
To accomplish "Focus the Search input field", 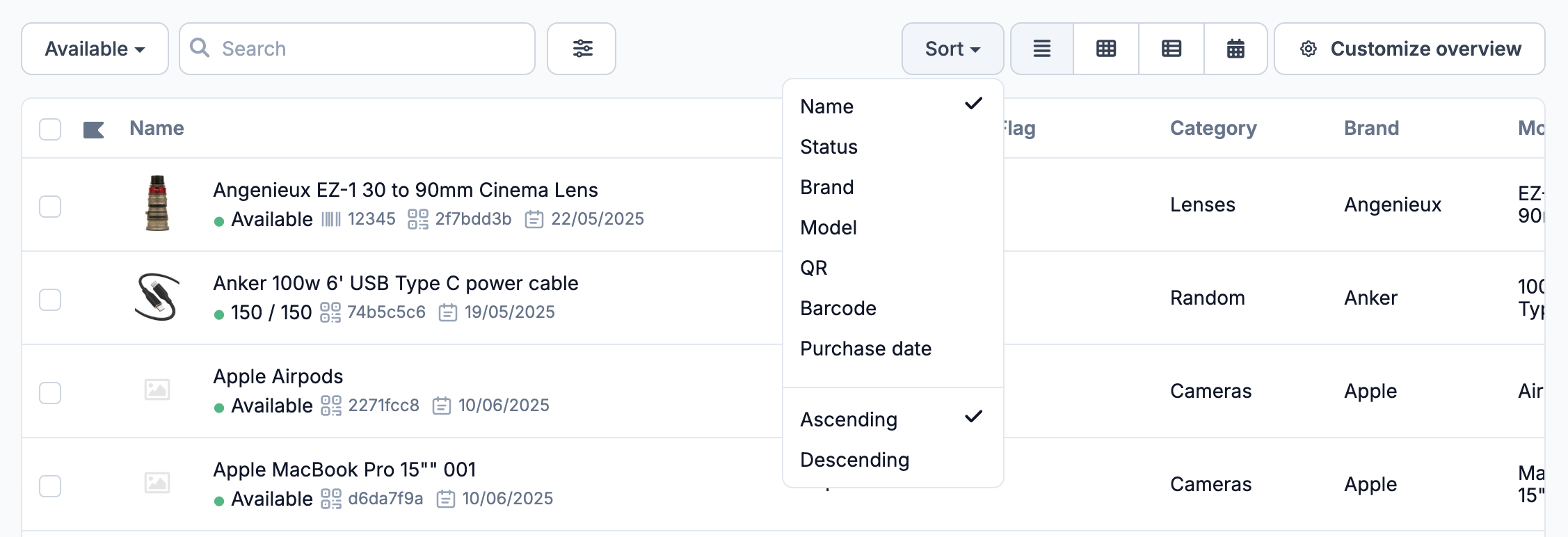I will (x=357, y=49).
